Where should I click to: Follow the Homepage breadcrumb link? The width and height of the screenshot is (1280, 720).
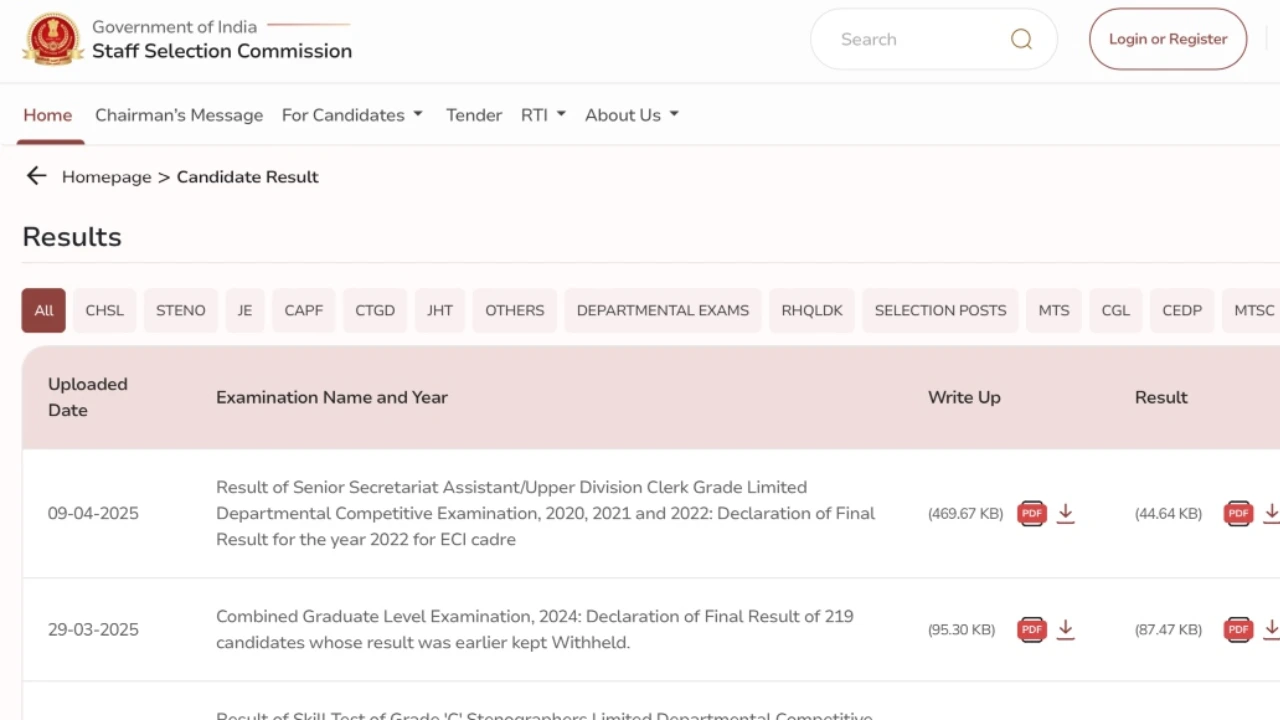point(107,177)
